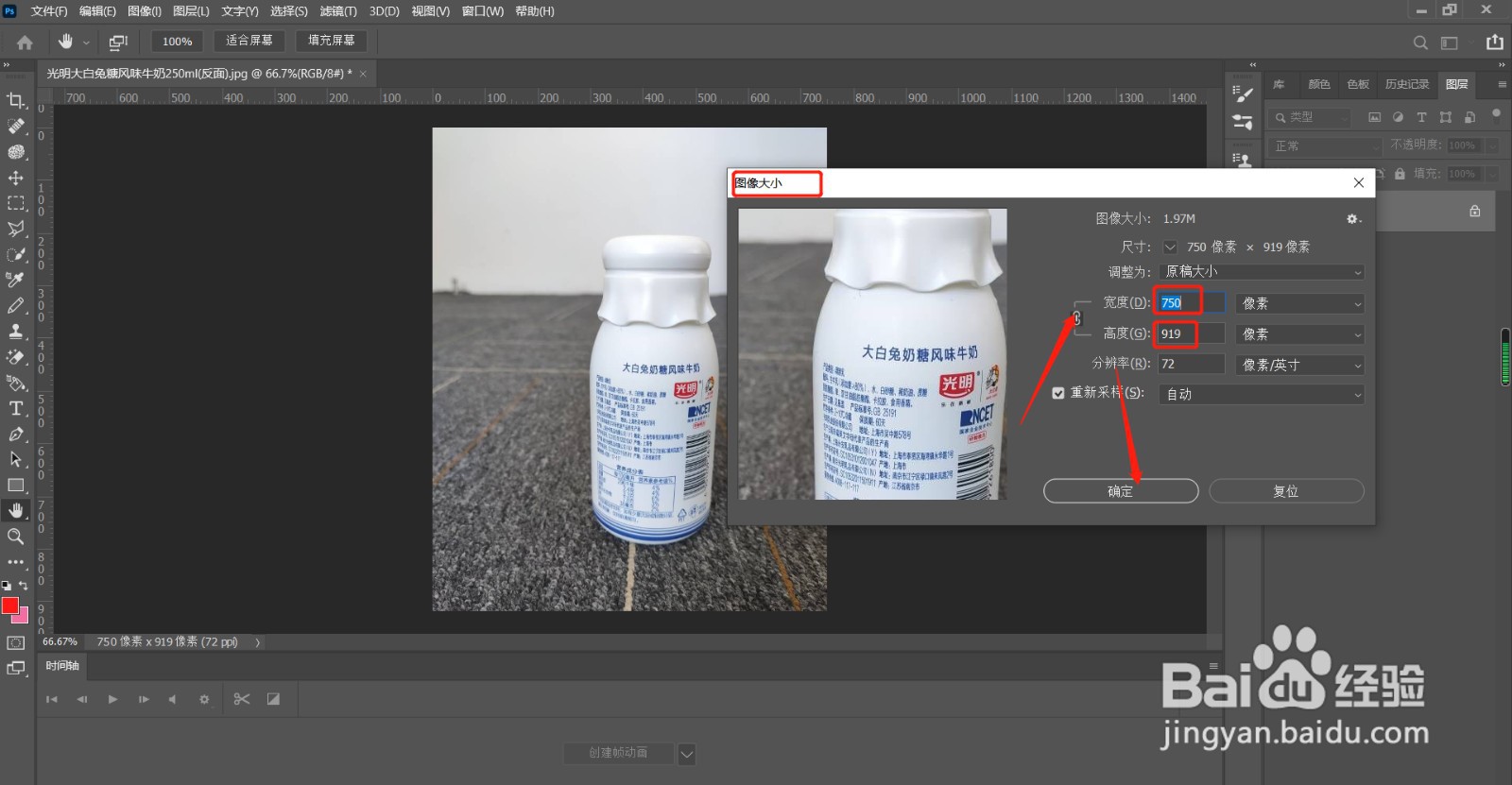Screen dimensions: 1512x785
Task: Select the Hand tool in the toolbox
Action: [16, 510]
